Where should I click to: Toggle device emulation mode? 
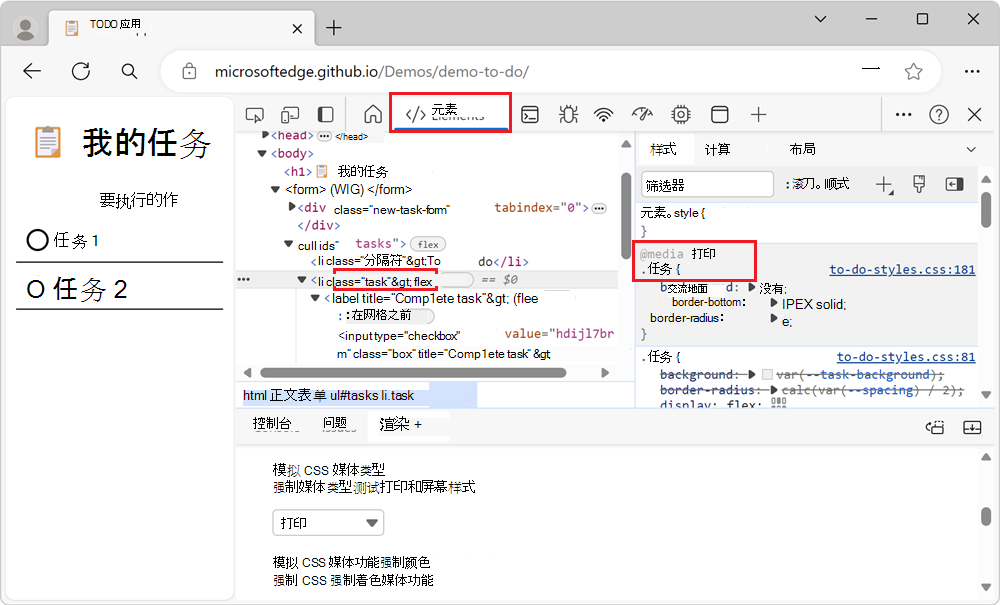click(x=292, y=114)
